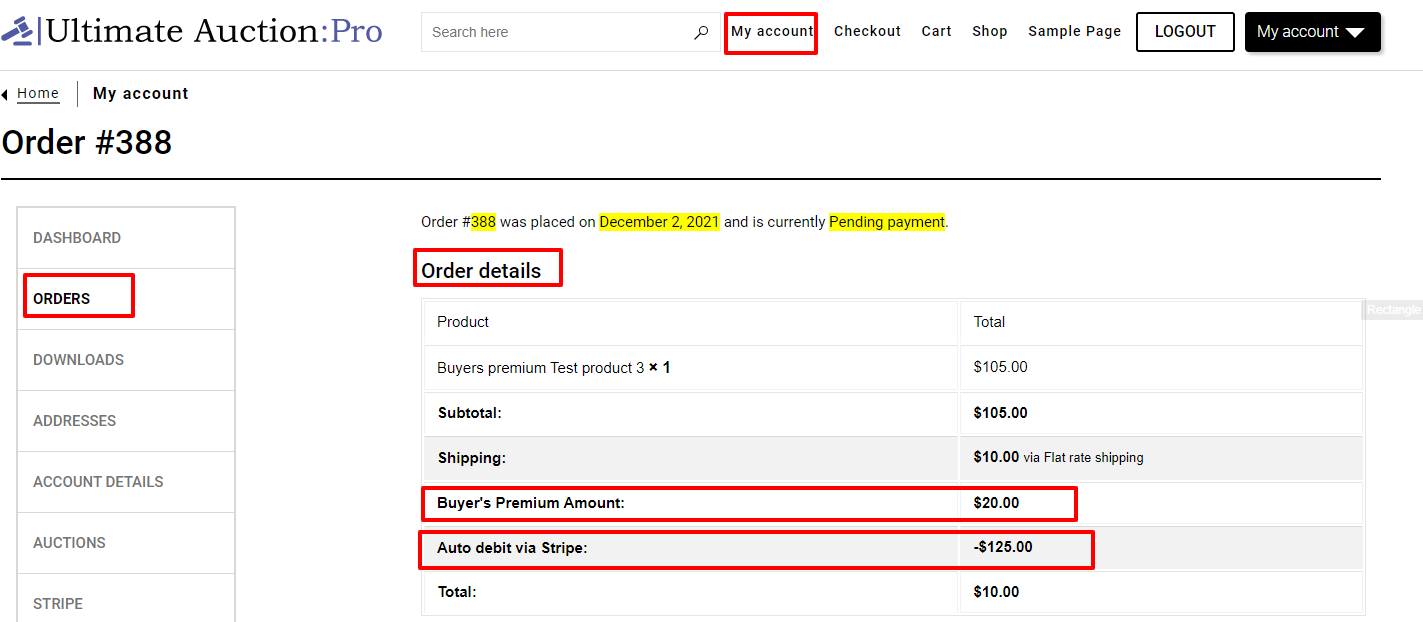Click the 'Shipping:' label
The image size is (1423, 622).
point(472,458)
